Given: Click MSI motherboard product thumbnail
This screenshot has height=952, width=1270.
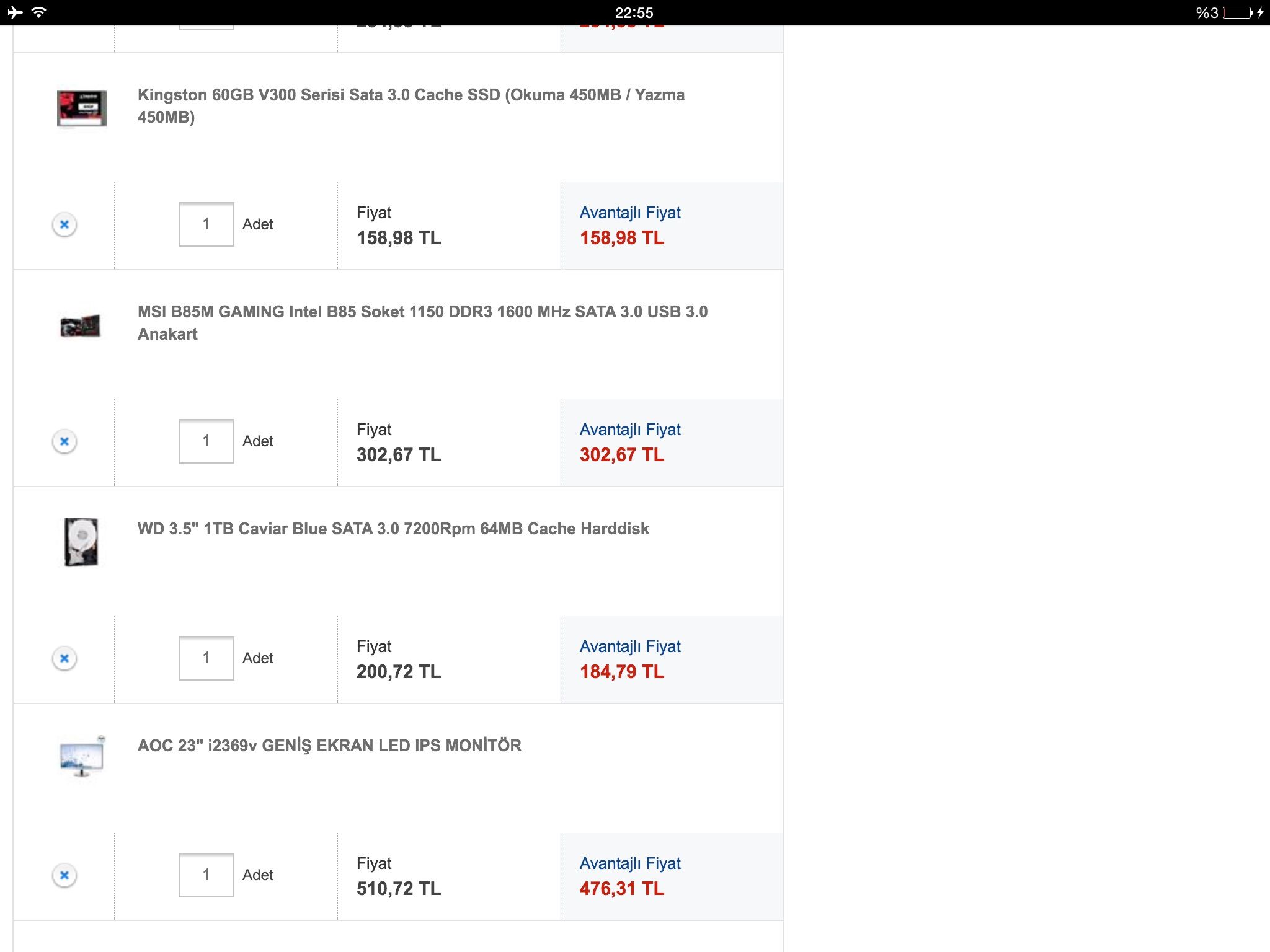Looking at the screenshot, I should [81, 325].
